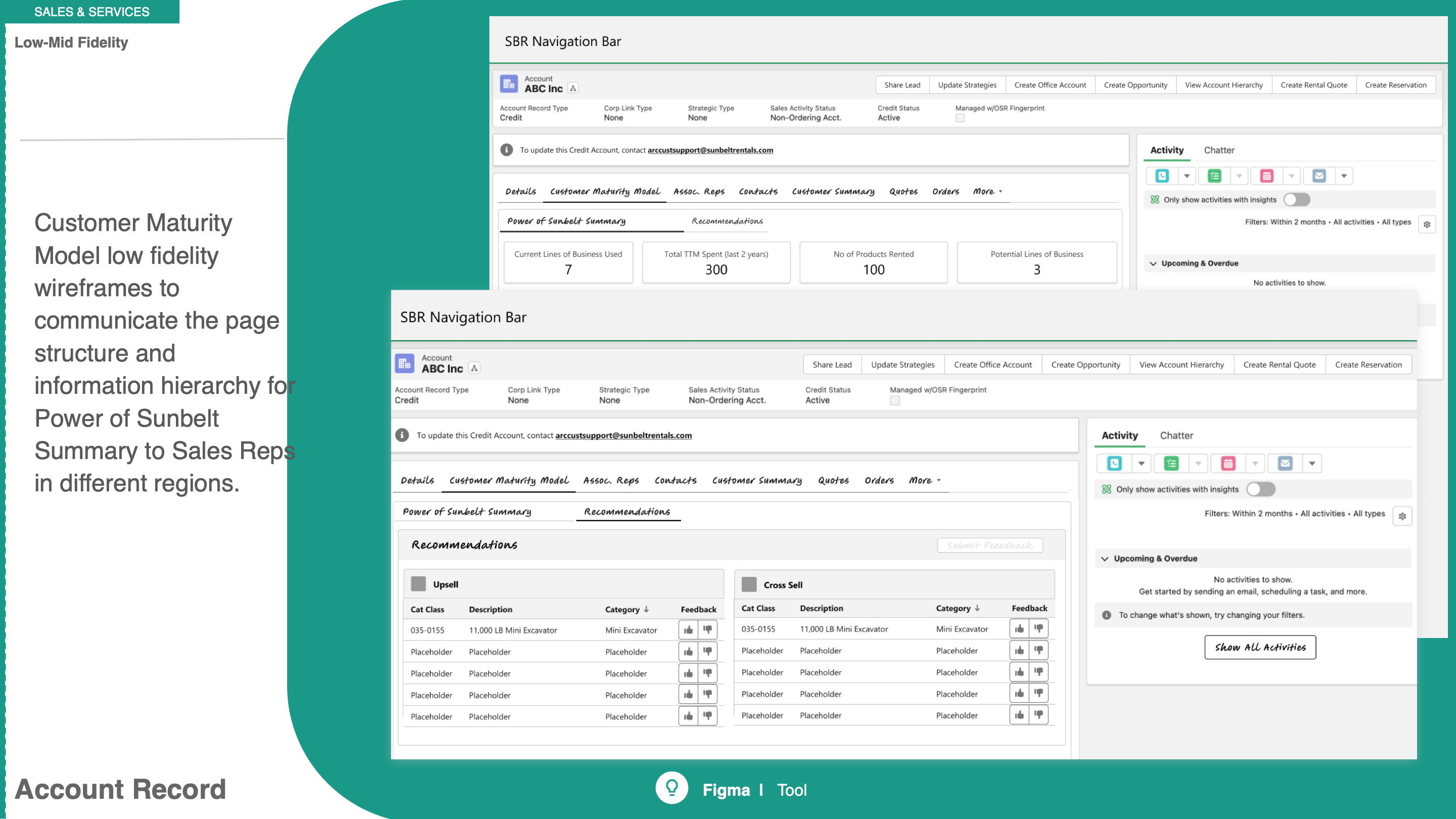
Task: Check Managed w/OSR Fingerprint box in back window
Action: tap(961, 118)
